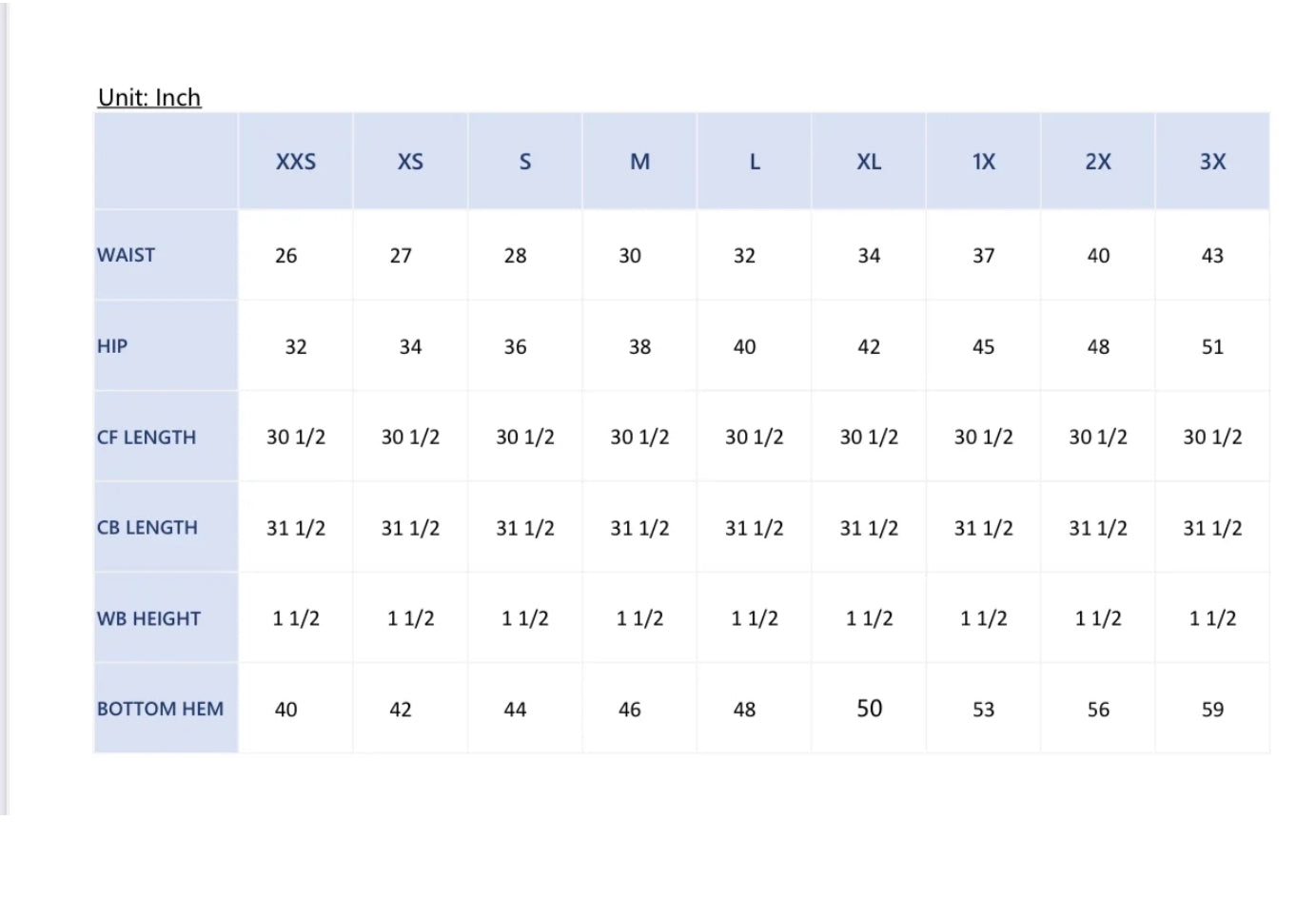
Task: Select the hip value 51 for 3X
Action: tap(1212, 347)
